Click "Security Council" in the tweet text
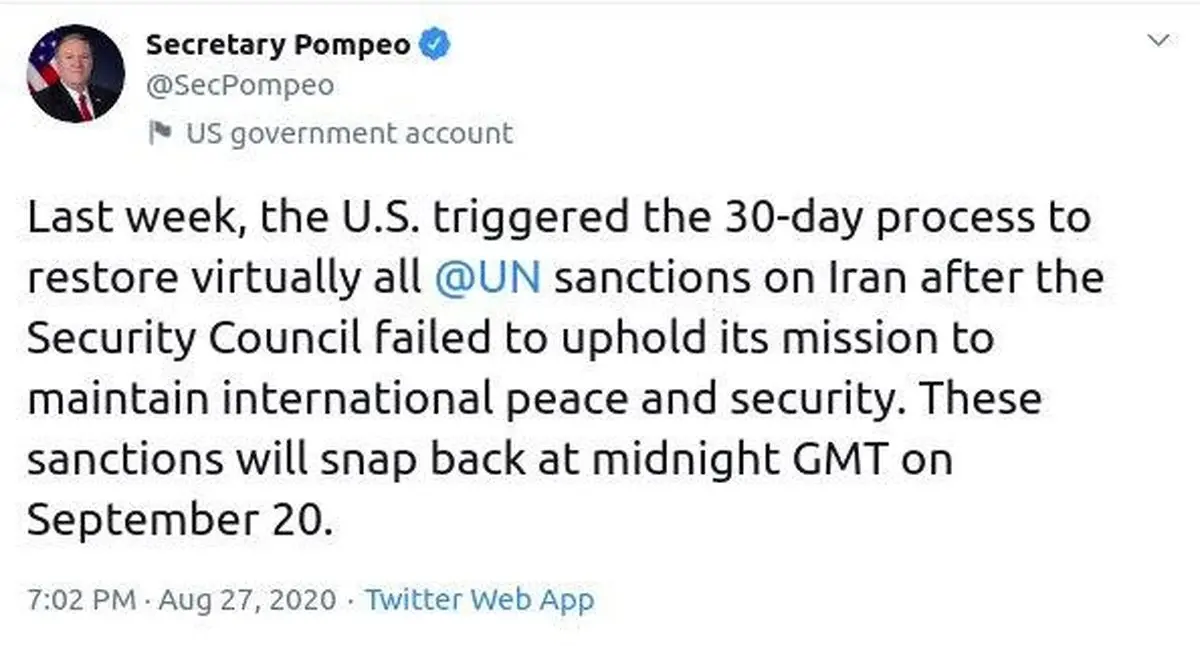Viewport: 1200px width, 646px height. point(194,338)
